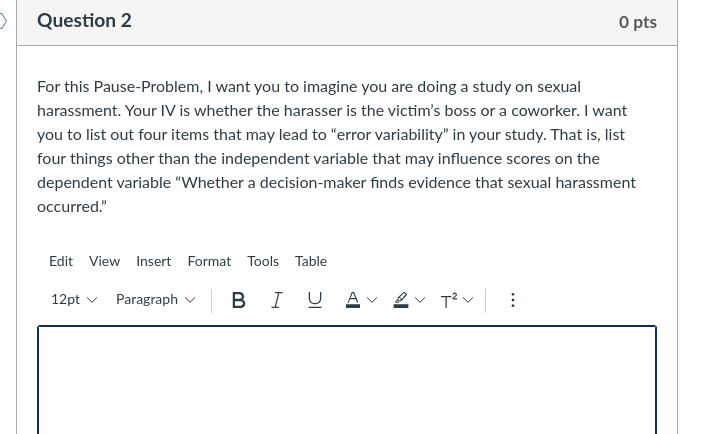Open the View menu
The width and height of the screenshot is (714, 434).
coord(104,261)
